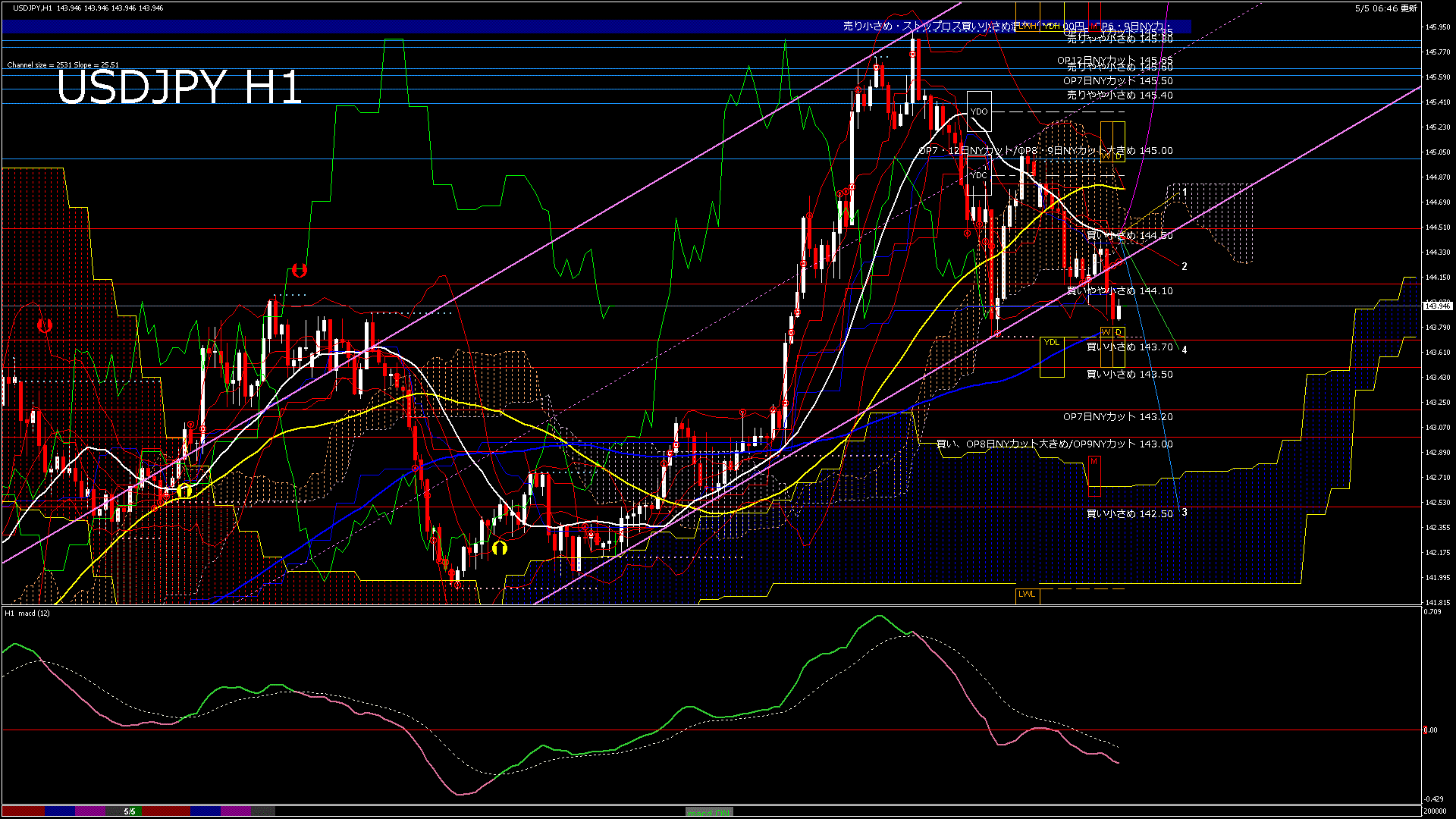1456x819 pixels.
Task: Click projection point 1 marker
Action: [1185, 193]
